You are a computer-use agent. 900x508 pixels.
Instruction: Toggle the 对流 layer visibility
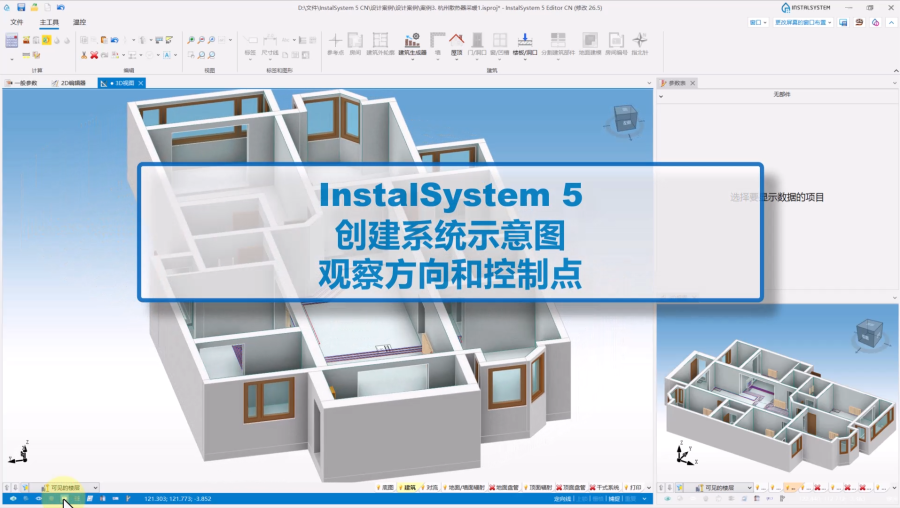click(429, 487)
